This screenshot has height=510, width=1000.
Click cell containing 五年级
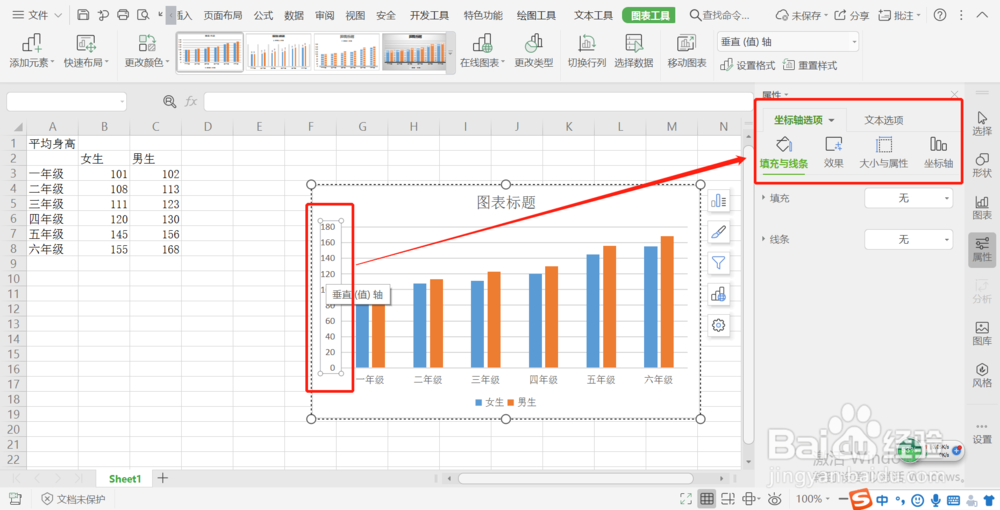tap(52, 234)
